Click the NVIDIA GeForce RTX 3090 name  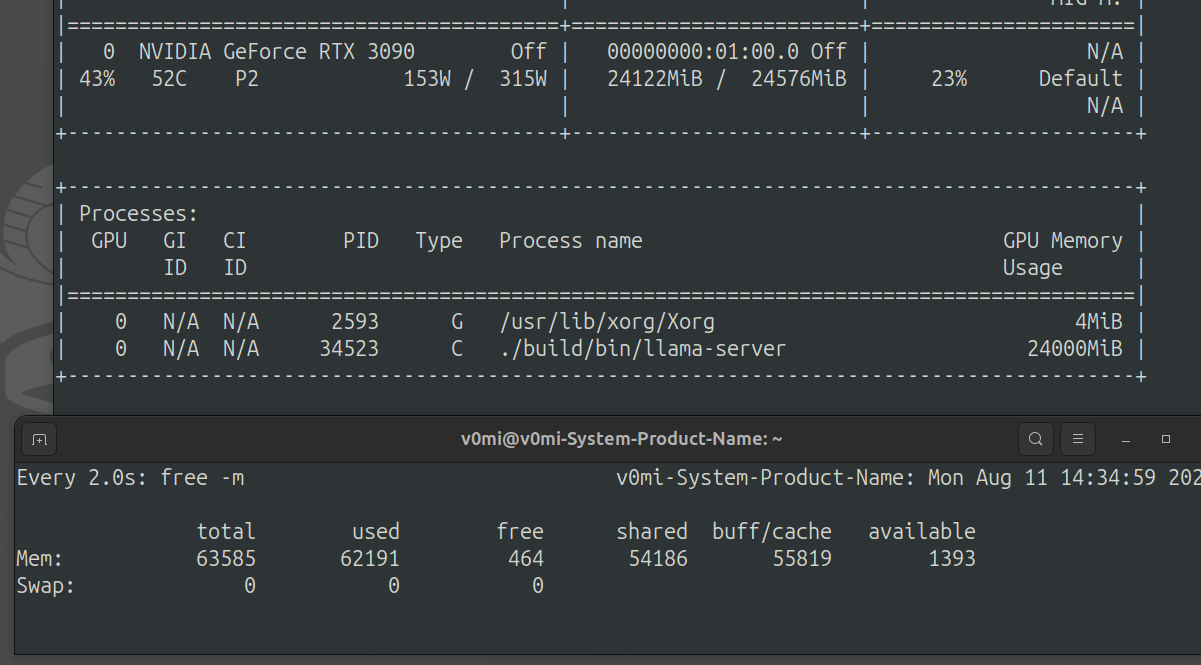coord(277,52)
